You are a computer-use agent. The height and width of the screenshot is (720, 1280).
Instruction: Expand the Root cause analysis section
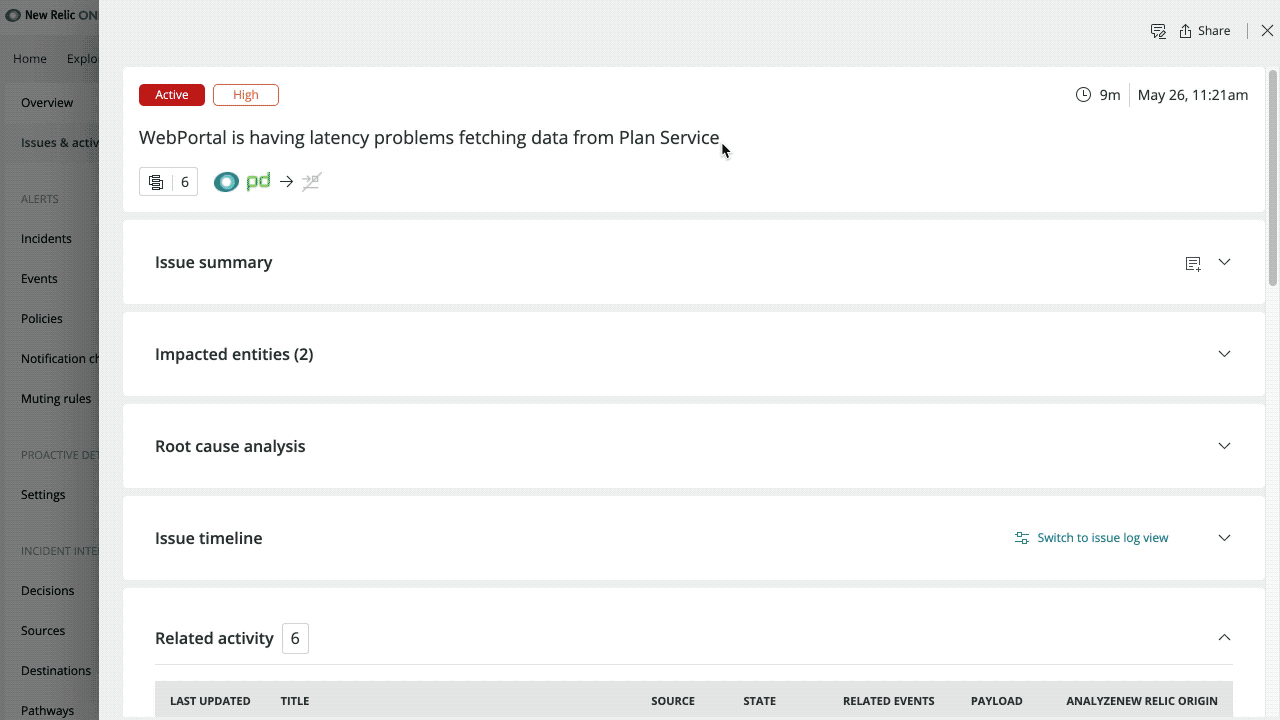[x=1224, y=445]
